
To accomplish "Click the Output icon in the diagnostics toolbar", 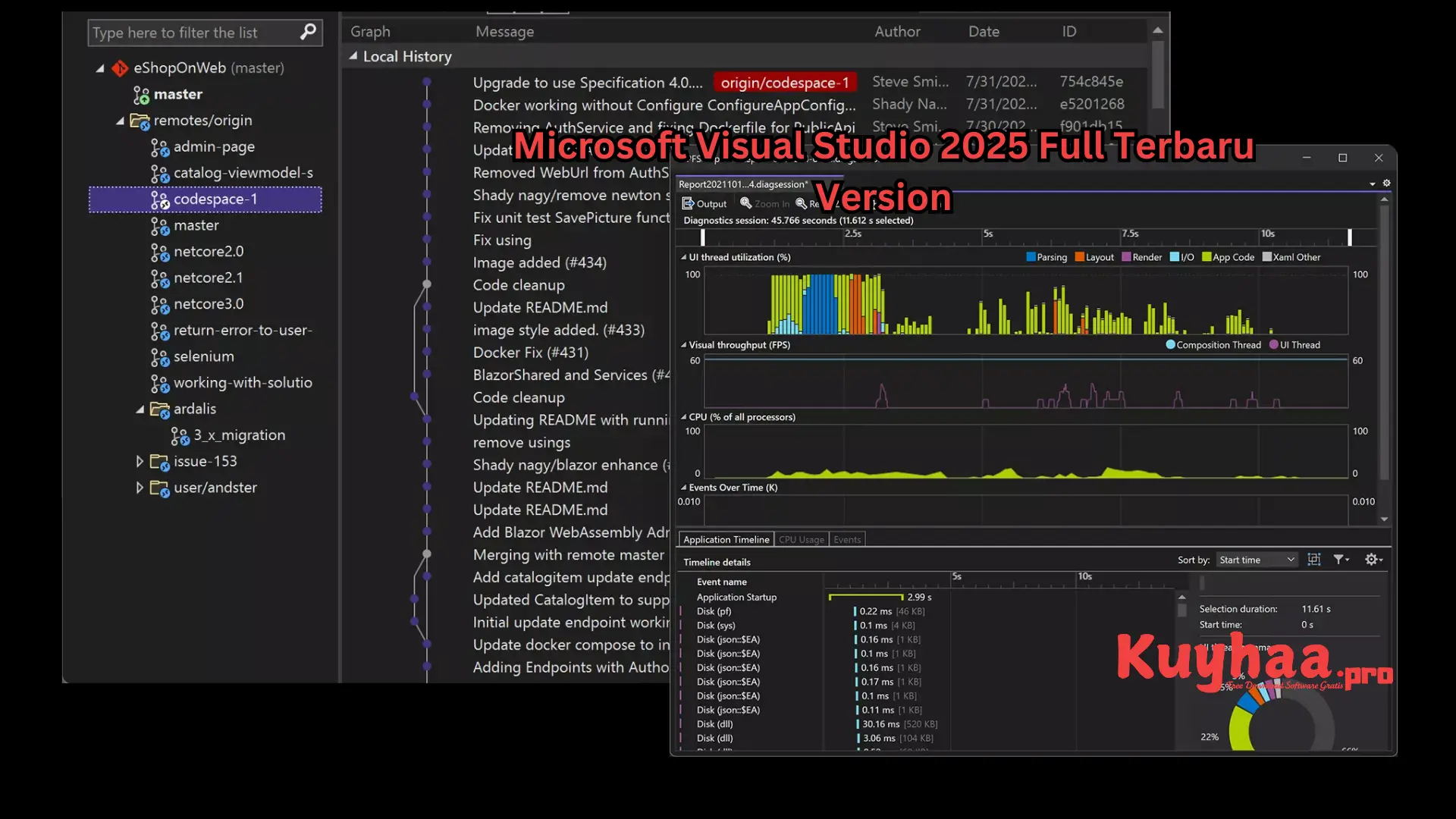I will pos(688,203).
